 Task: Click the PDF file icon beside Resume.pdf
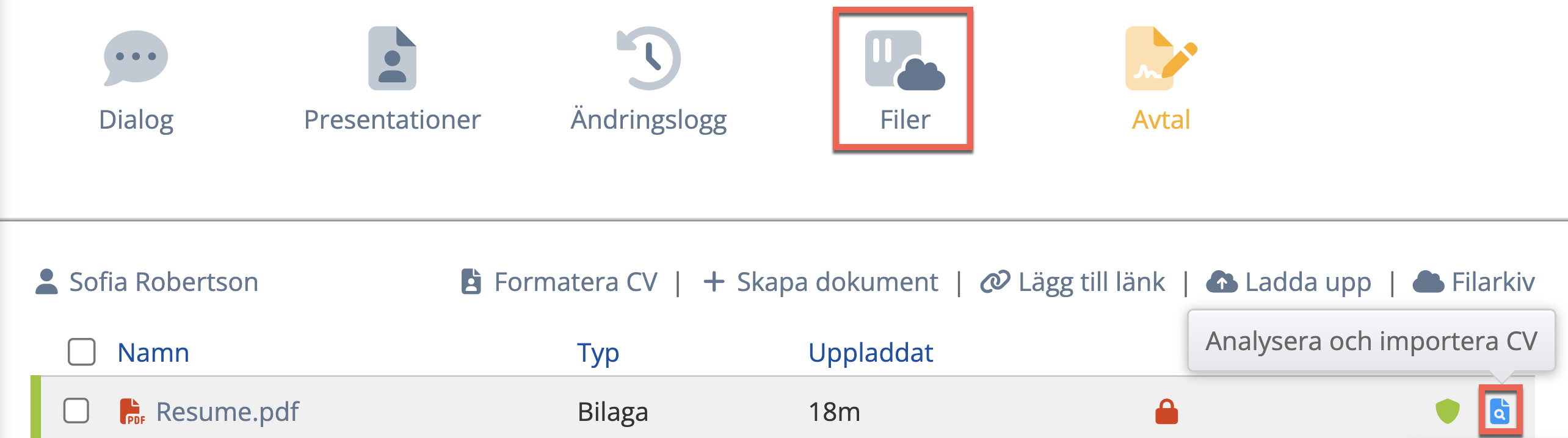tap(132, 411)
